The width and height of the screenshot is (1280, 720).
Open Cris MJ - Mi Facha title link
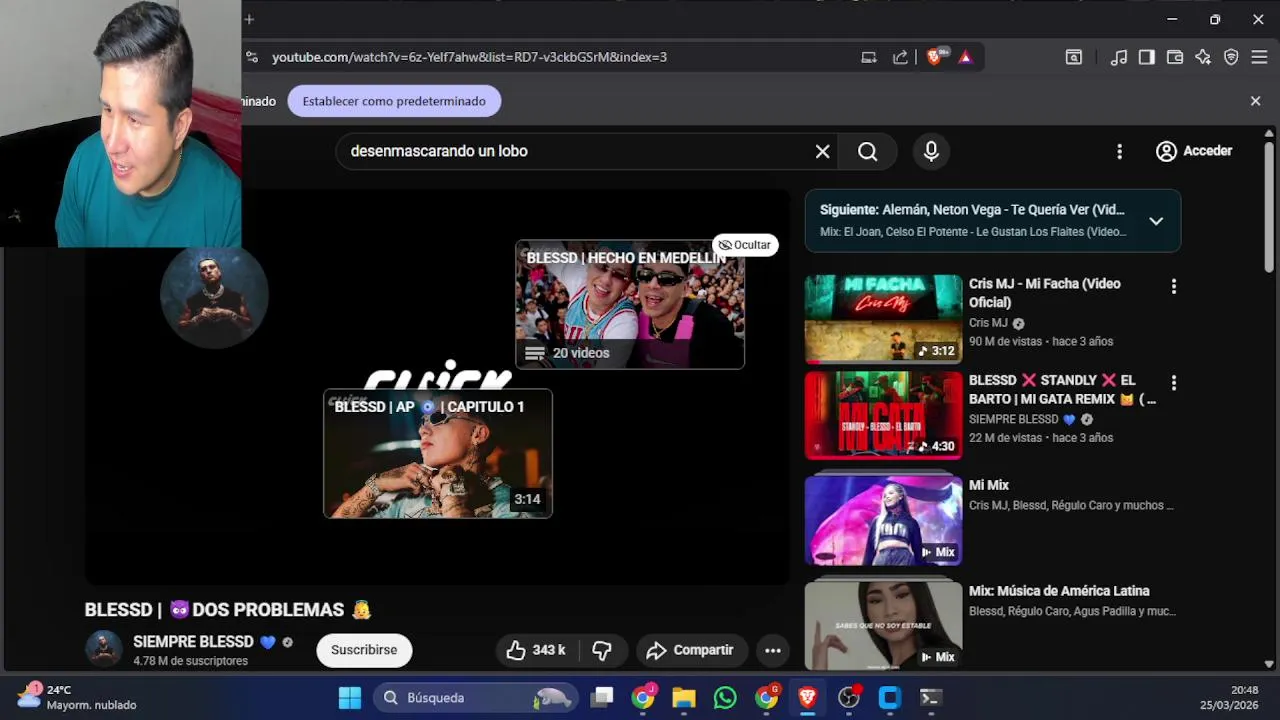pos(1045,293)
